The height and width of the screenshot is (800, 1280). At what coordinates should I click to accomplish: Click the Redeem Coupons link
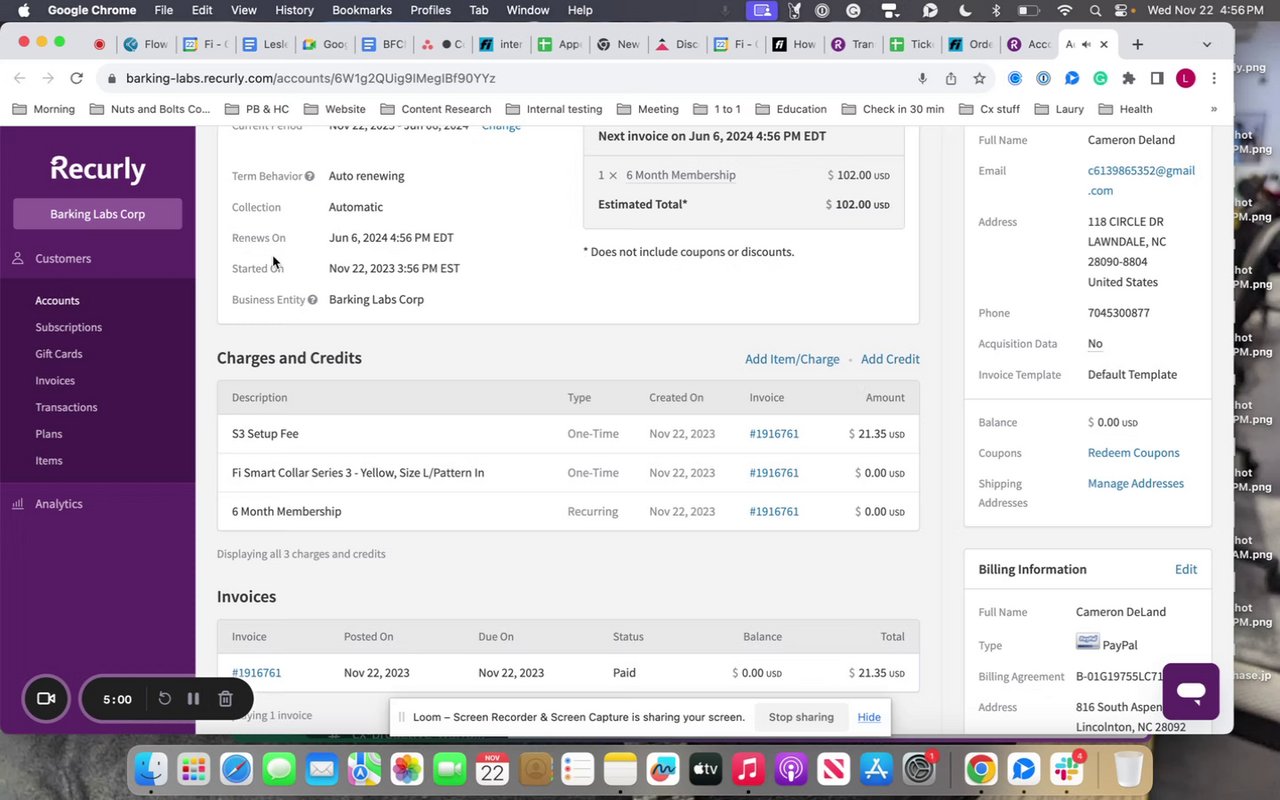[x=1133, y=453]
